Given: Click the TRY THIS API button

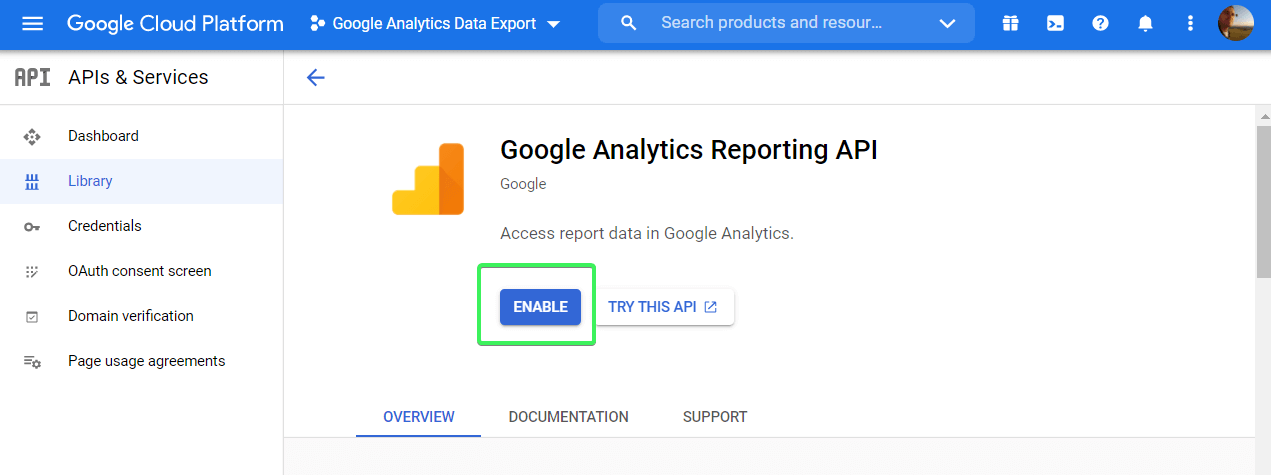Looking at the screenshot, I should 663,307.
